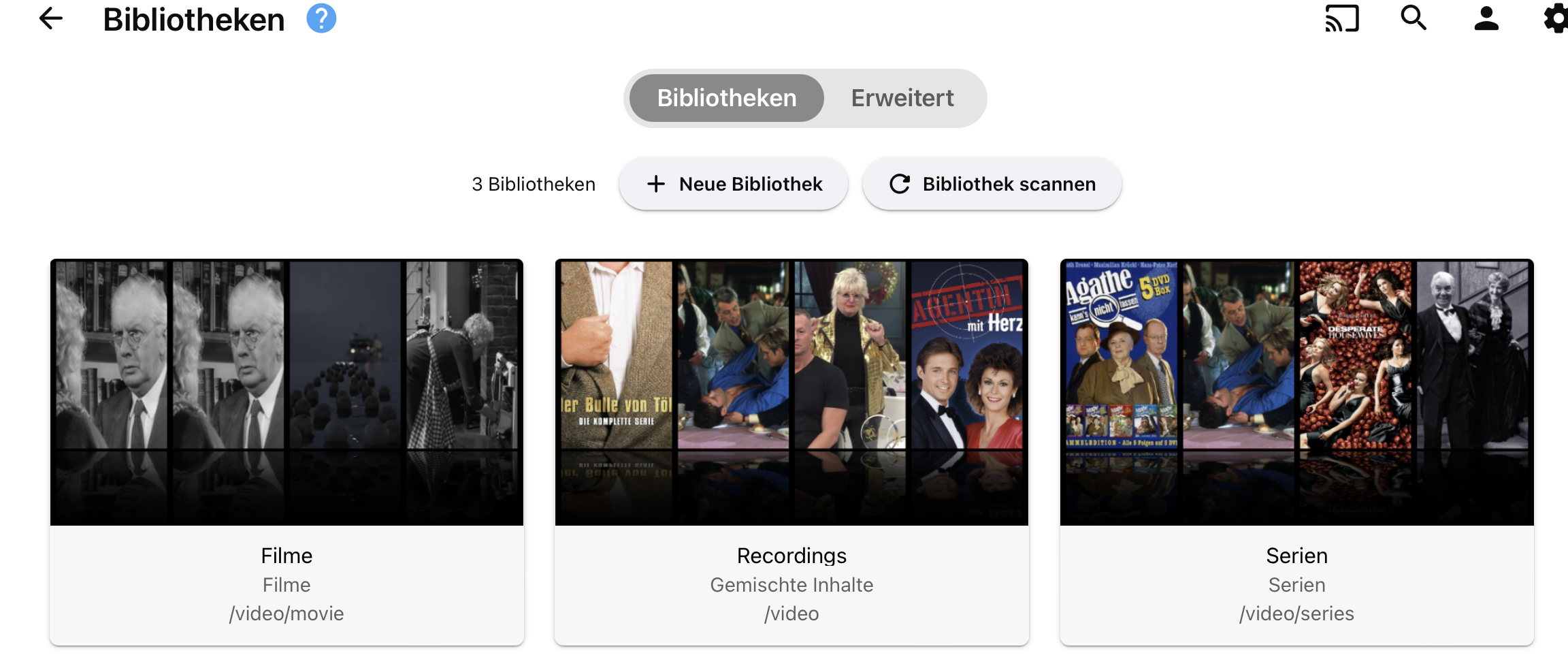Click the cast to device icon
The image size is (1568, 670).
(x=1342, y=18)
